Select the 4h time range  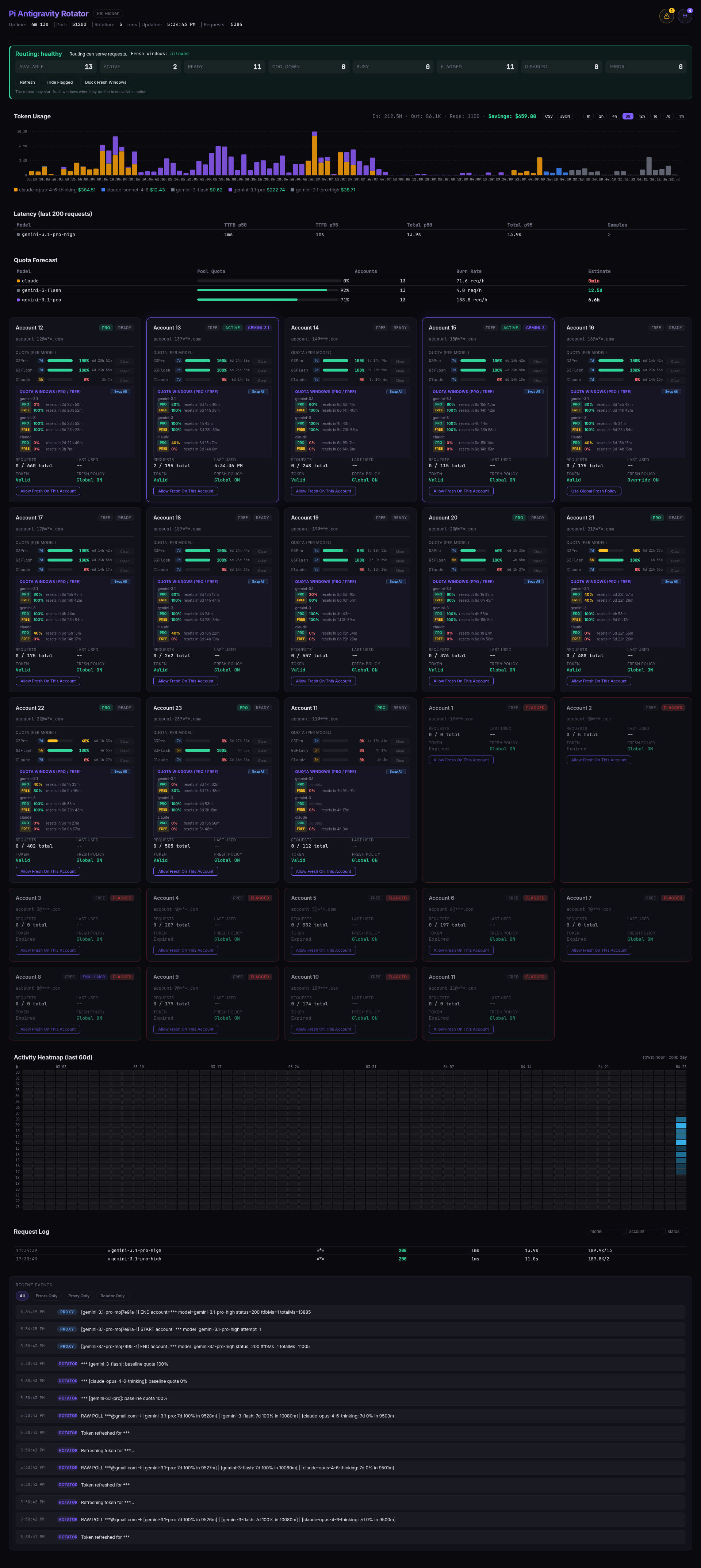[614, 116]
